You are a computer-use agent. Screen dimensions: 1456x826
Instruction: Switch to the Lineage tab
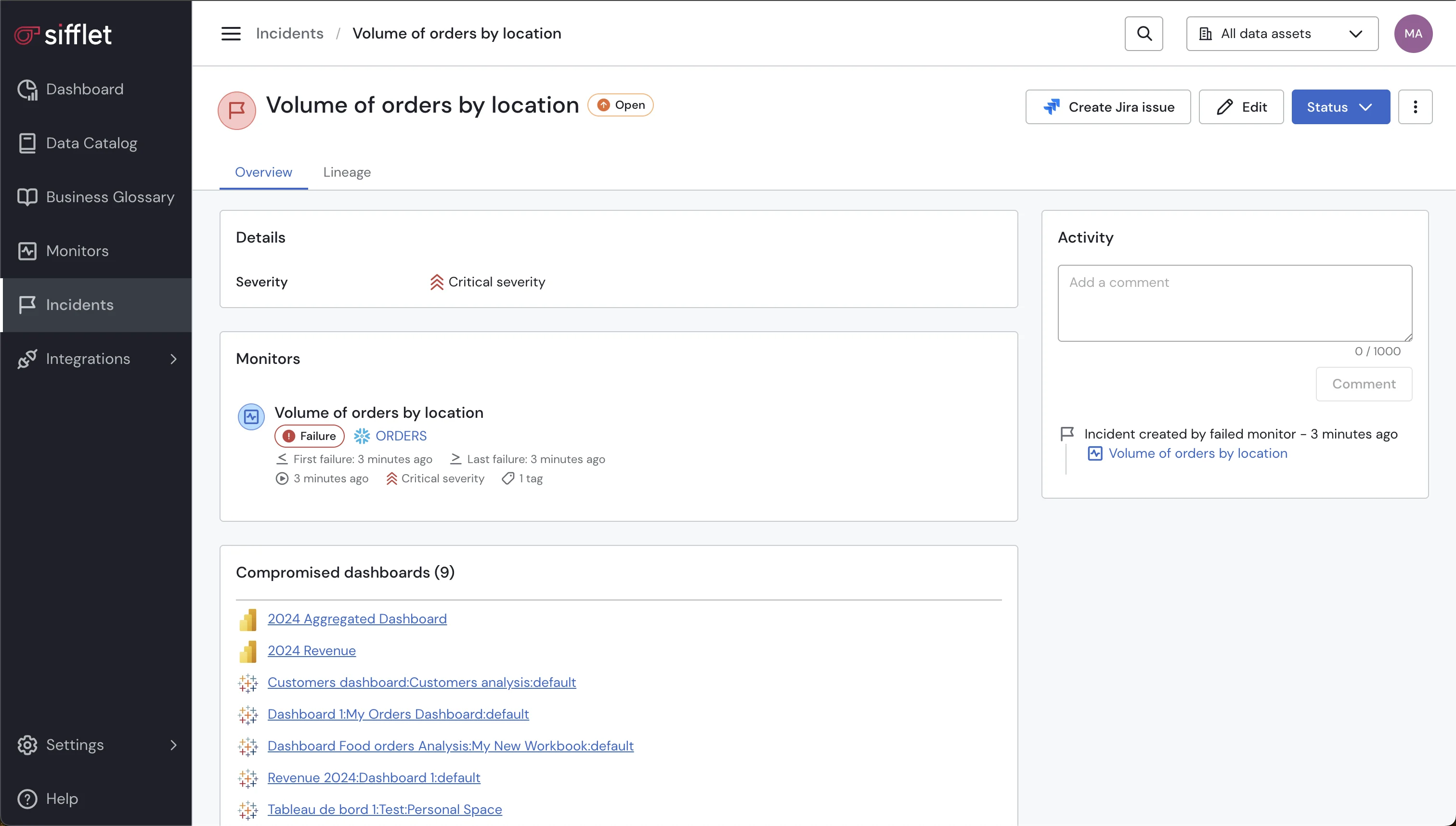pos(347,172)
